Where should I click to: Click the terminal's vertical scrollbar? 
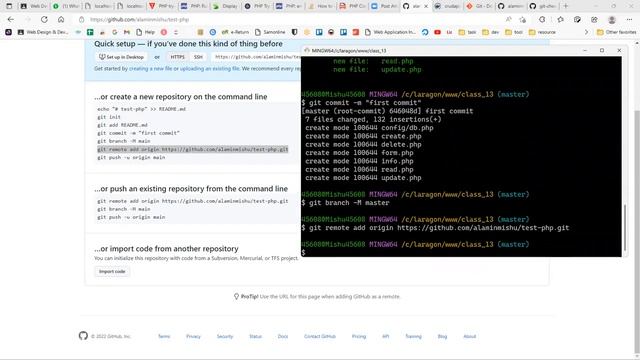[x=624, y=227]
